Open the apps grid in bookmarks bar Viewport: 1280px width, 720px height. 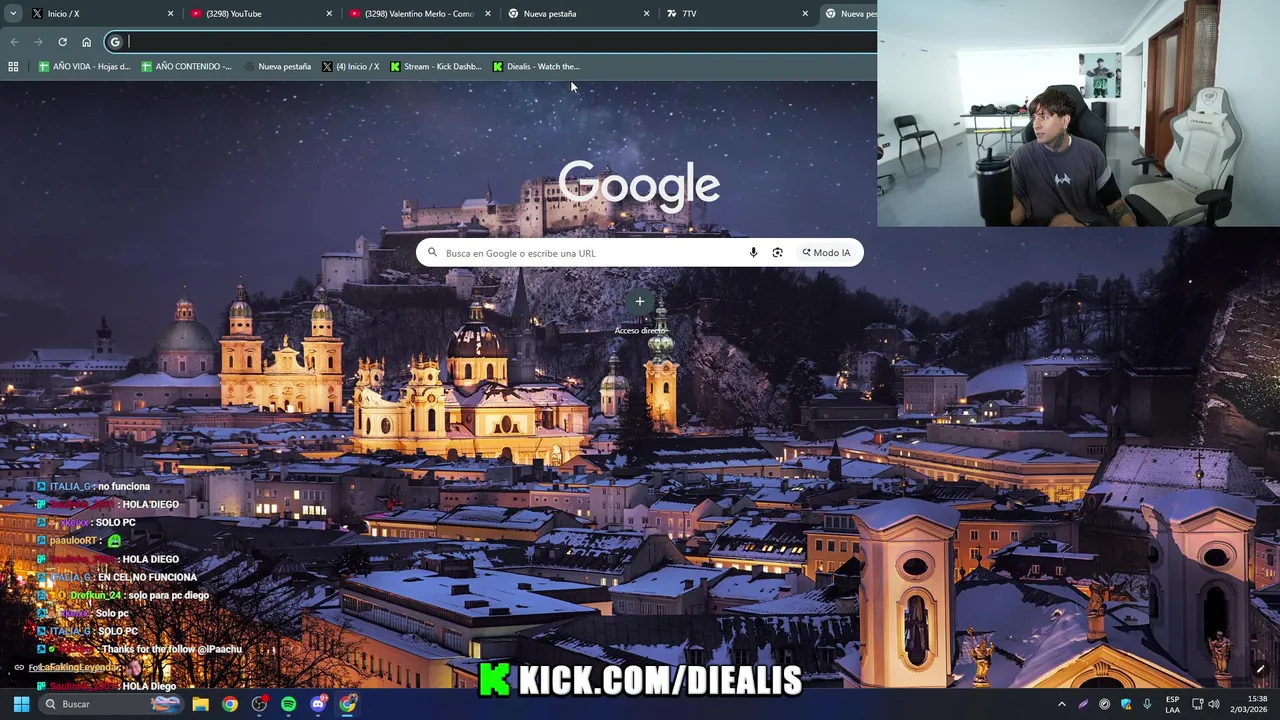point(13,67)
